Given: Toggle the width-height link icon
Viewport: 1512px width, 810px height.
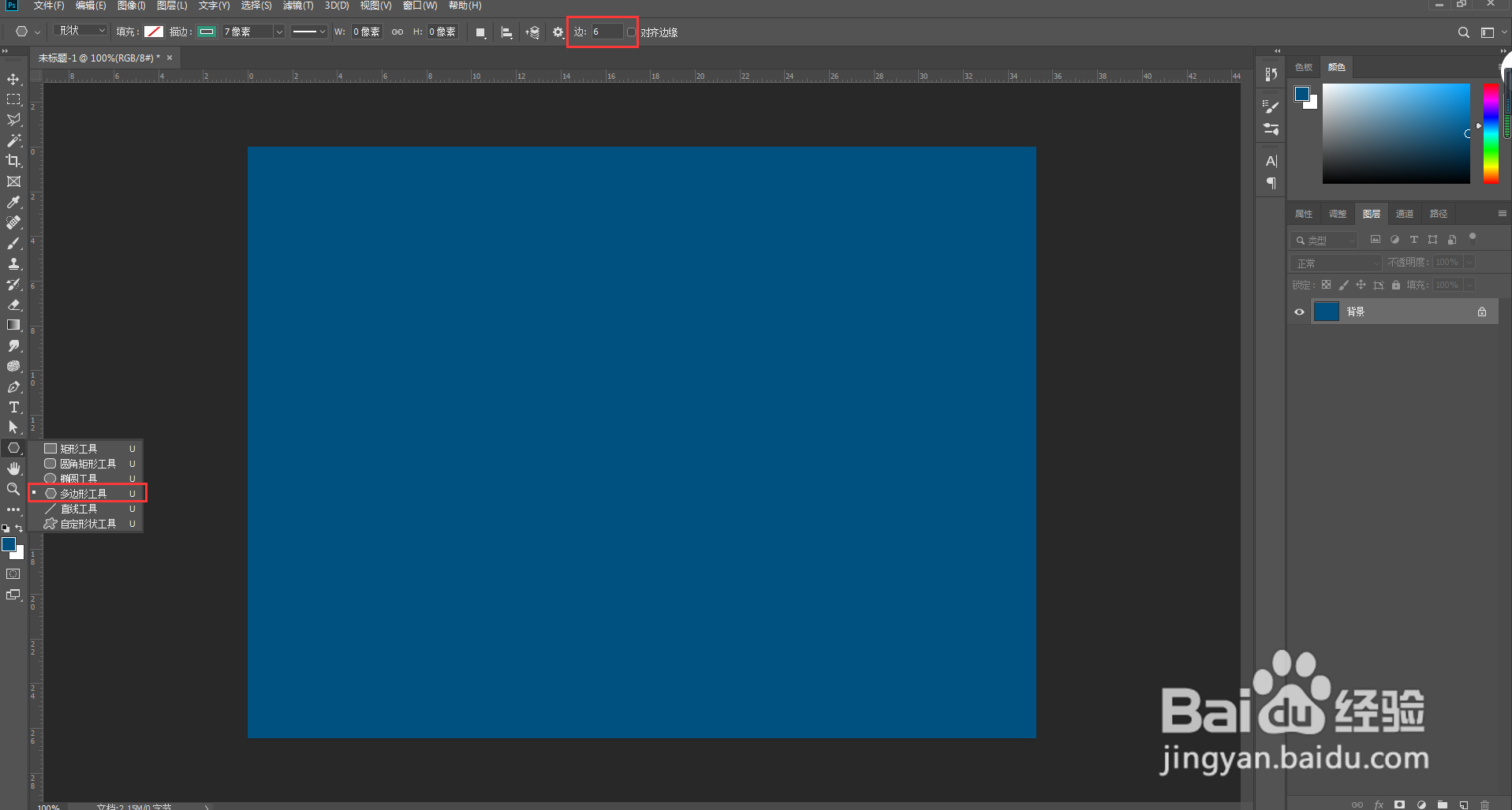Looking at the screenshot, I should tap(398, 32).
